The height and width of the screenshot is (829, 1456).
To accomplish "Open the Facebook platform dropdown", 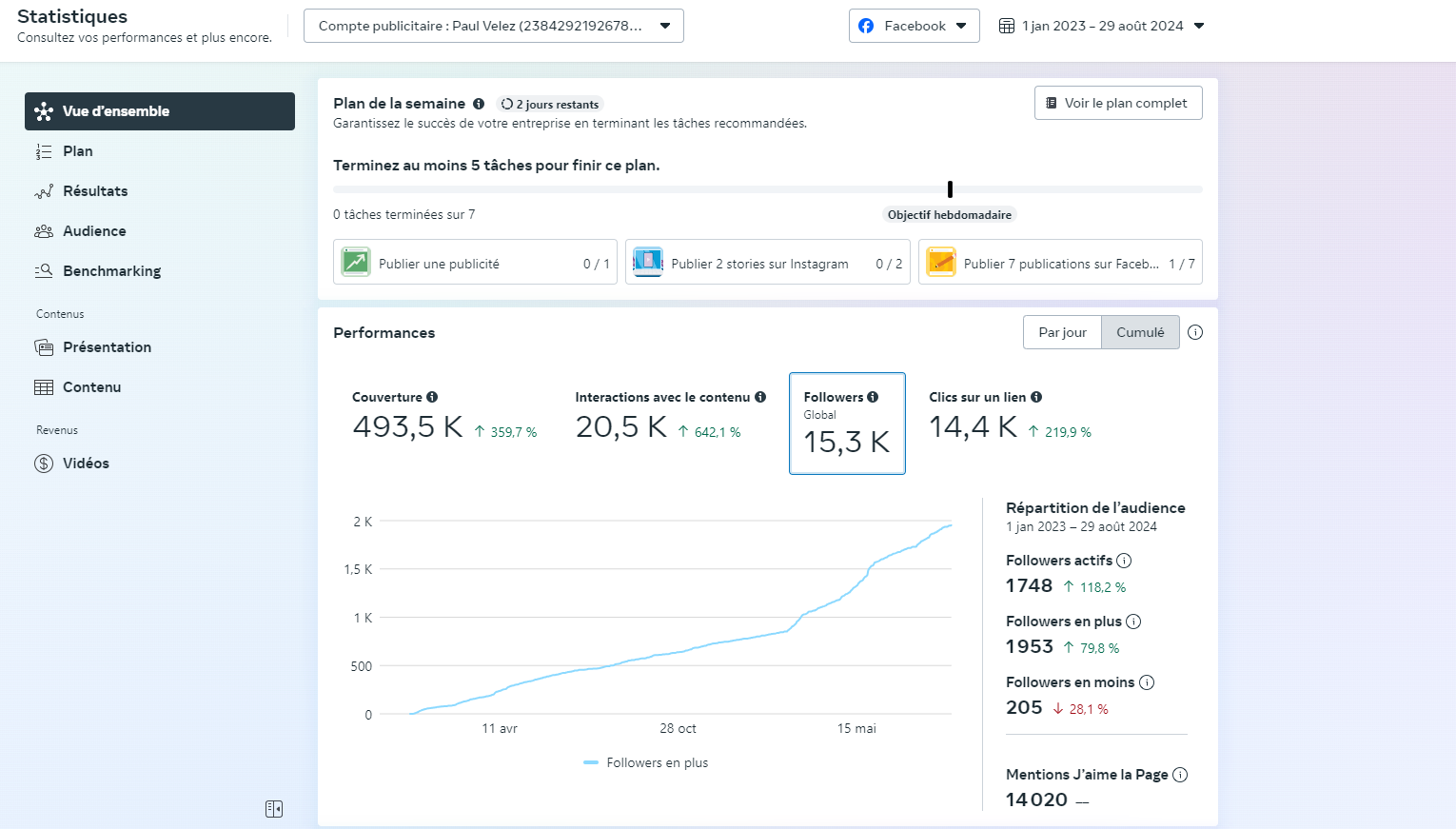I will [x=914, y=26].
